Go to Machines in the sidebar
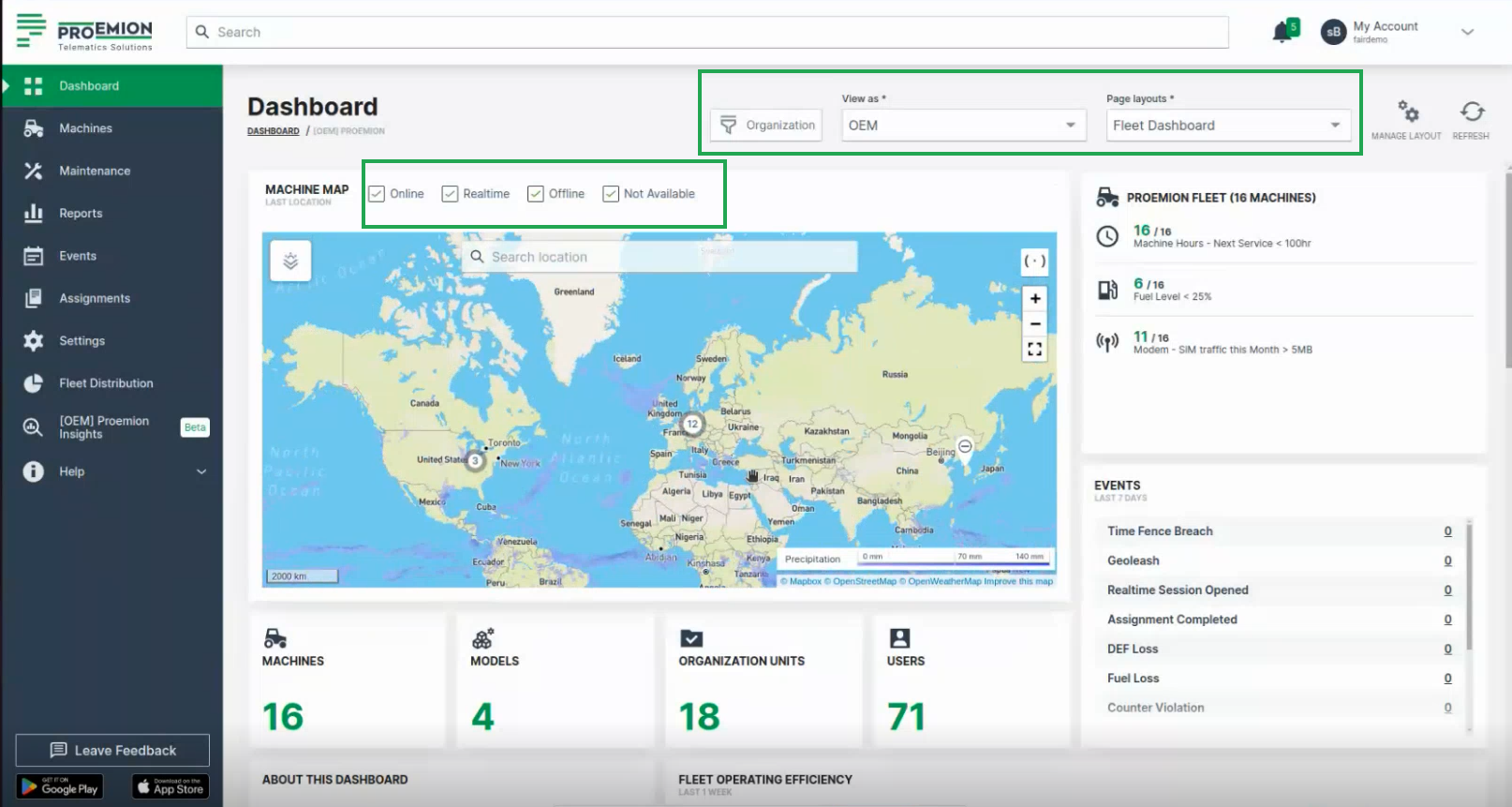The image size is (1512, 807). pyautogui.click(x=85, y=128)
